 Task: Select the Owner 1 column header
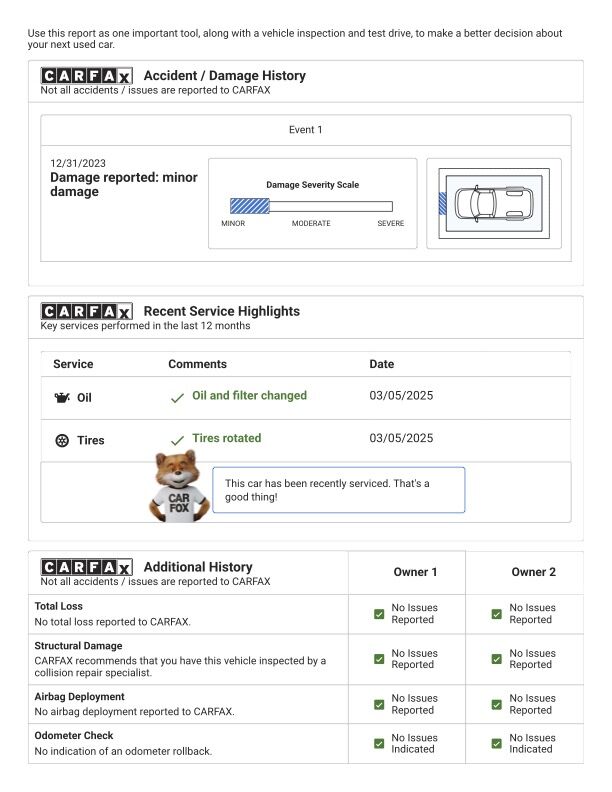[406, 572]
